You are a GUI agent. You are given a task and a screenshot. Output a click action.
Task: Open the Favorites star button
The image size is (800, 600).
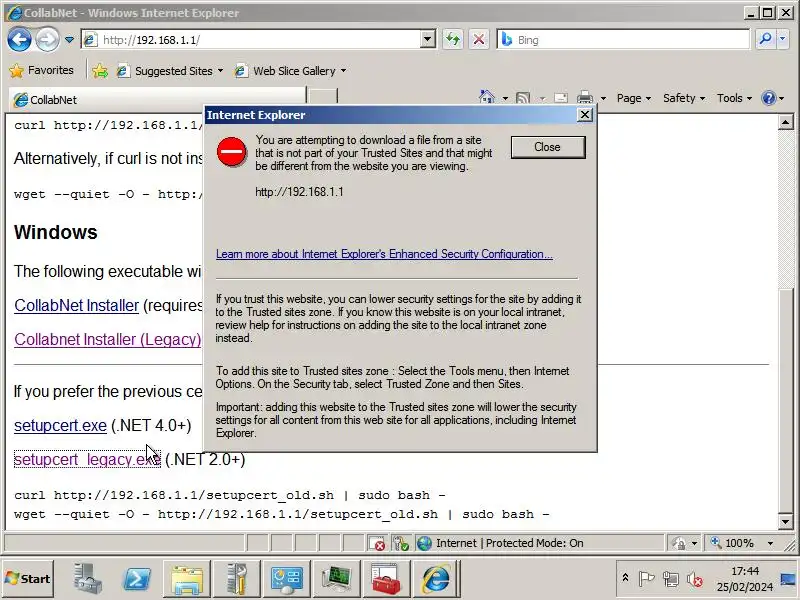pos(42,70)
